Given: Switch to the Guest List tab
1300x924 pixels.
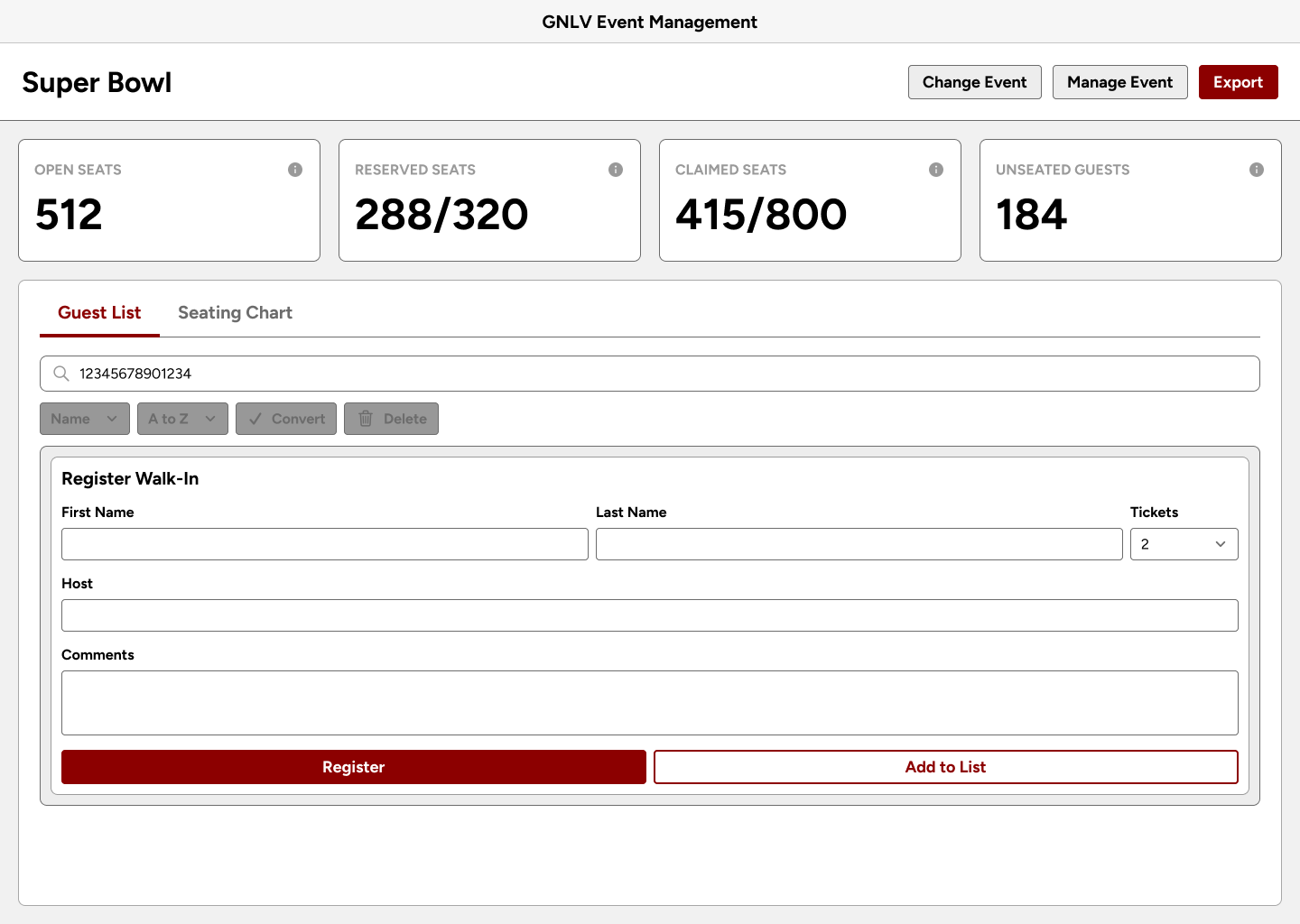Looking at the screenshot, I should coord(99,313).
